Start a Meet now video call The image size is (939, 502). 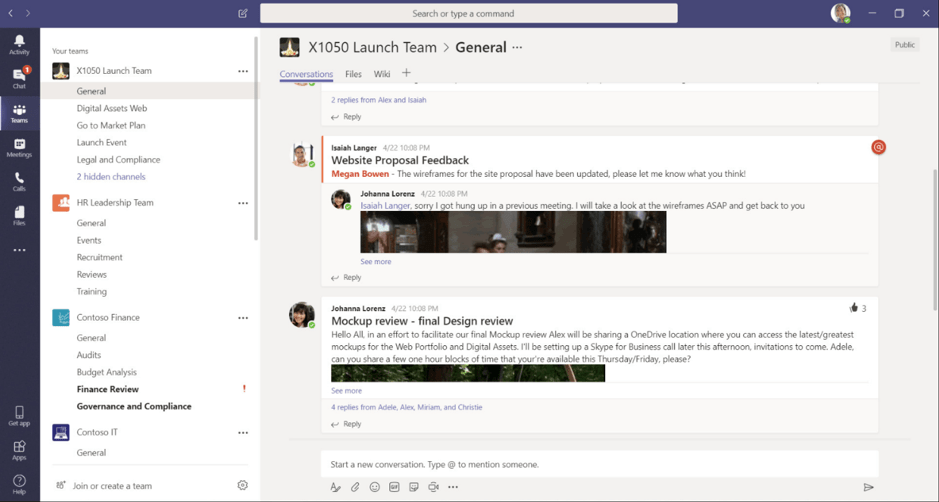(x=433, y=487)
